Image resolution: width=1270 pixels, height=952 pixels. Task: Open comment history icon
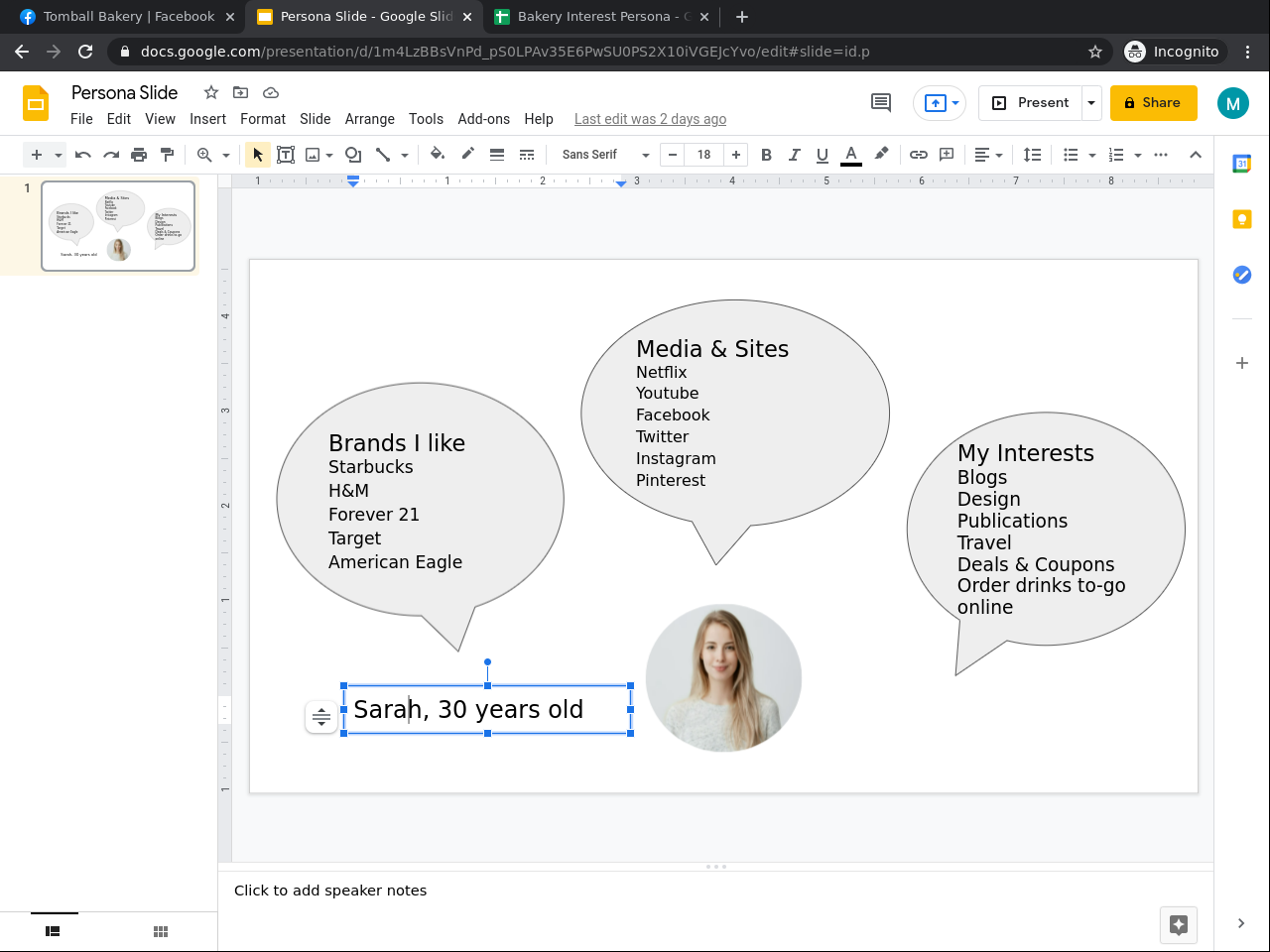880,102
